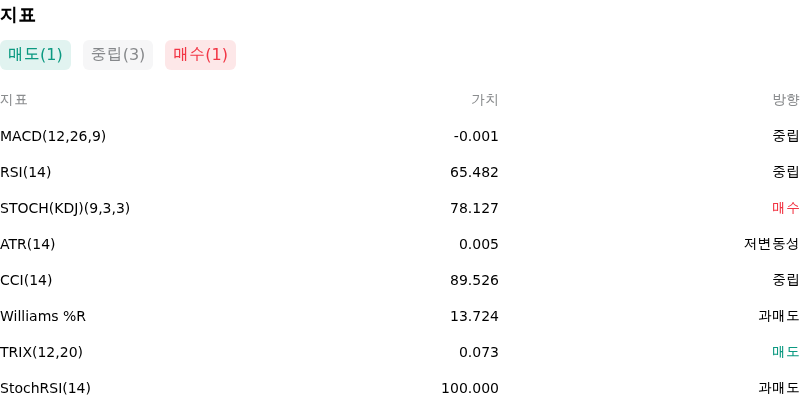Open the MACD(12,26,9) indicator row

[400, 136]
